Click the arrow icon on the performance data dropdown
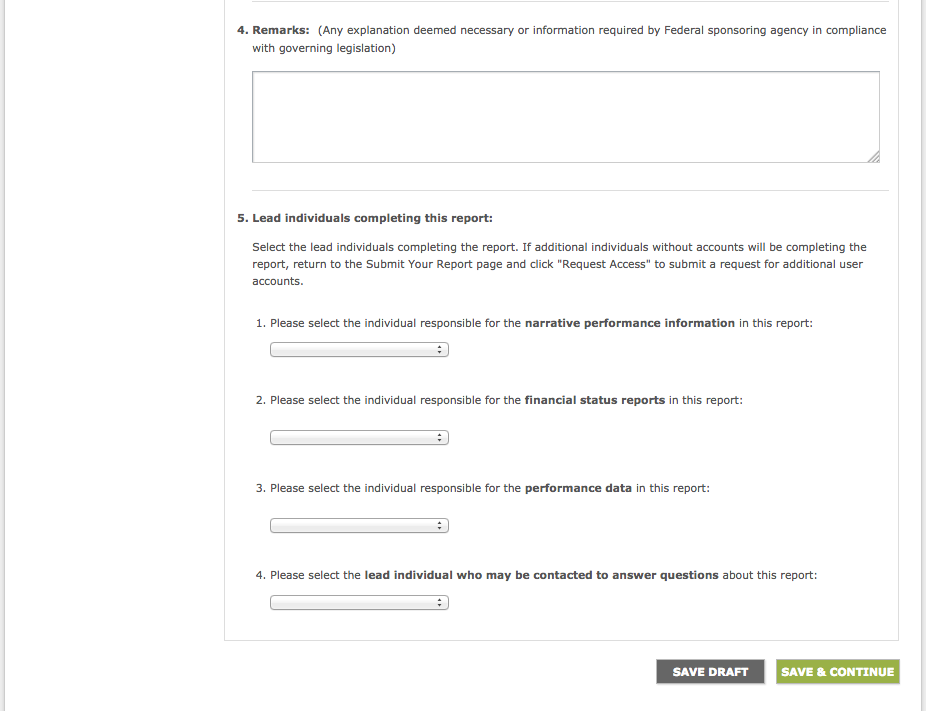926x711 pixels. (x=440, y=526)
